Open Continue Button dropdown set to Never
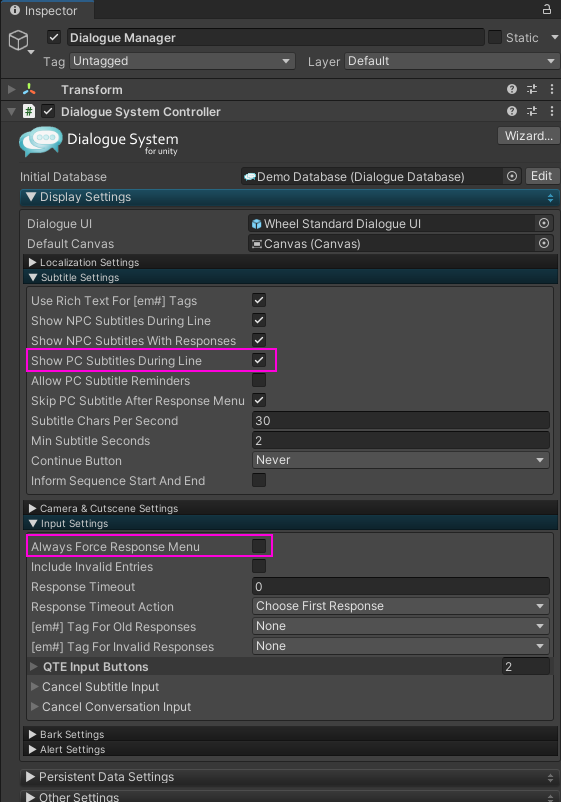 [400, 460]
